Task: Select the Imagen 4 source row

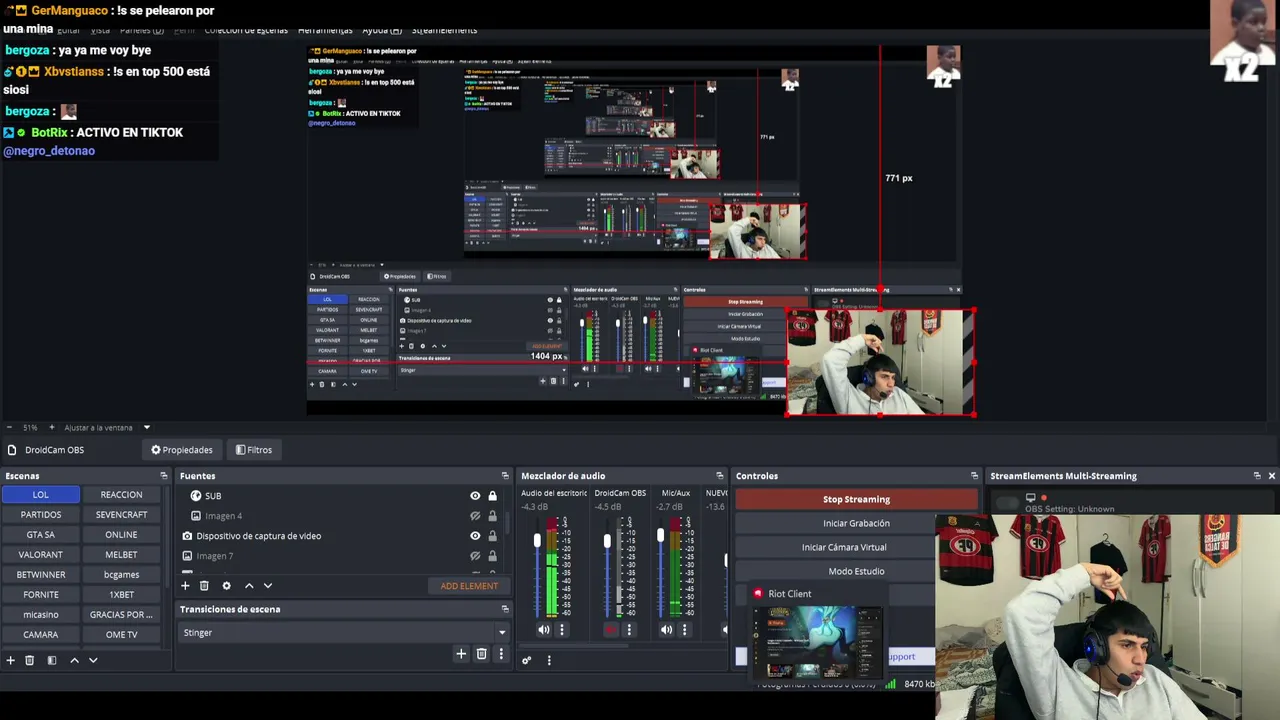Action: point(339,516)
